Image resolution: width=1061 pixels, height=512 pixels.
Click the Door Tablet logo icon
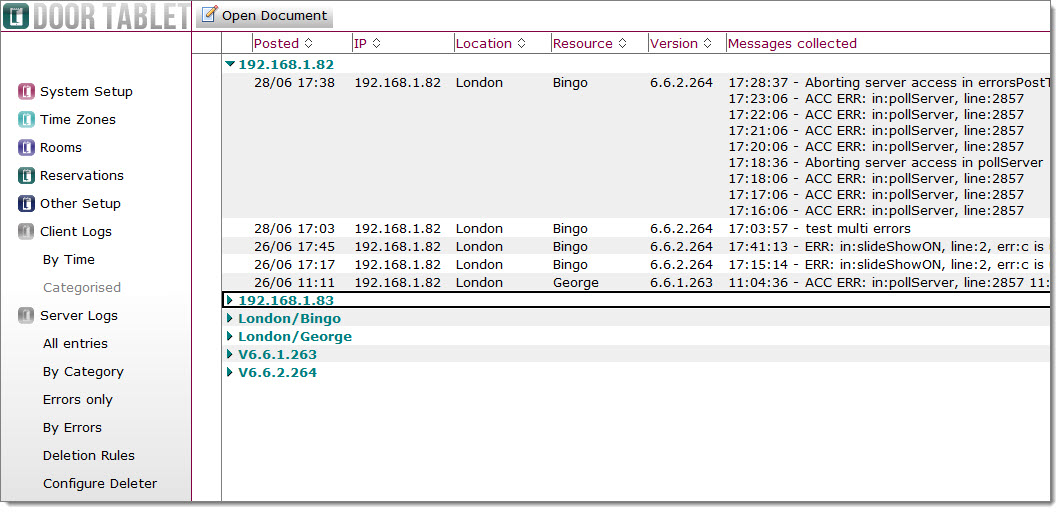click(16, 16)
